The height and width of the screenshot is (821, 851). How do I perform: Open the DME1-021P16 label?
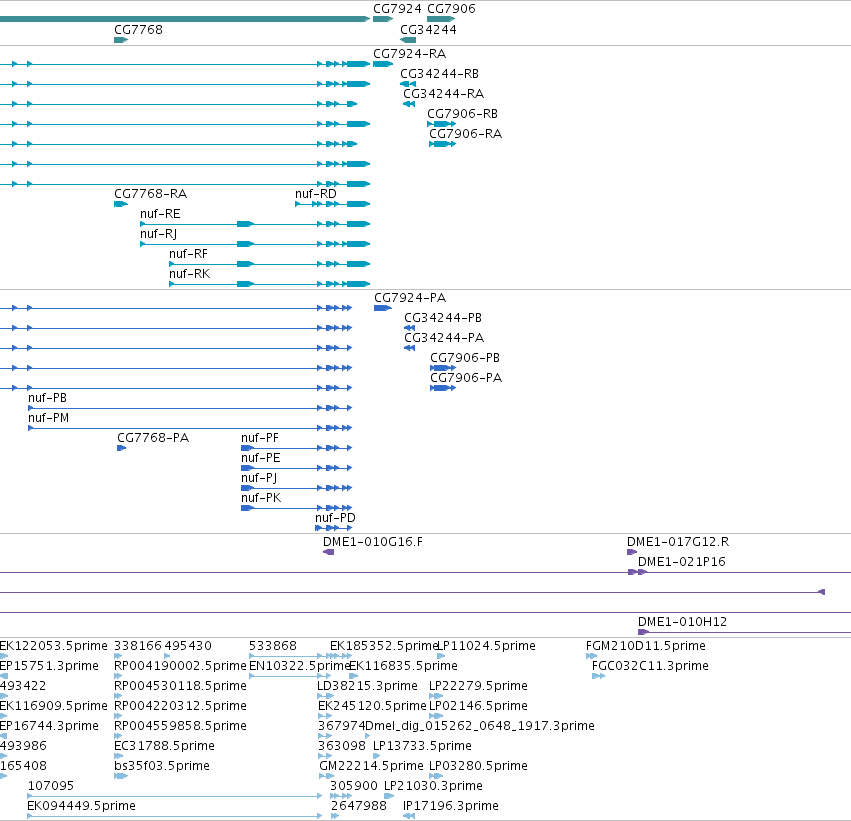click(682, 562)
